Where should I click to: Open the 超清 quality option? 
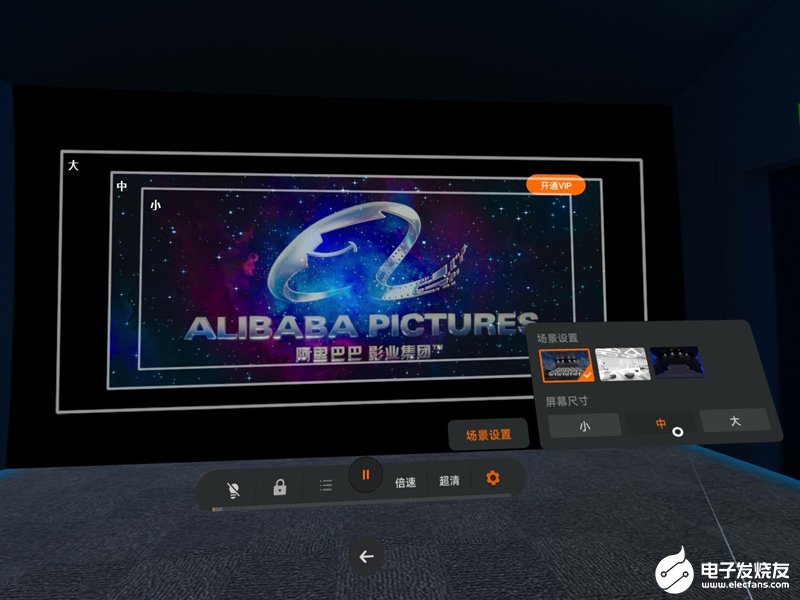(x=449, y=481)
